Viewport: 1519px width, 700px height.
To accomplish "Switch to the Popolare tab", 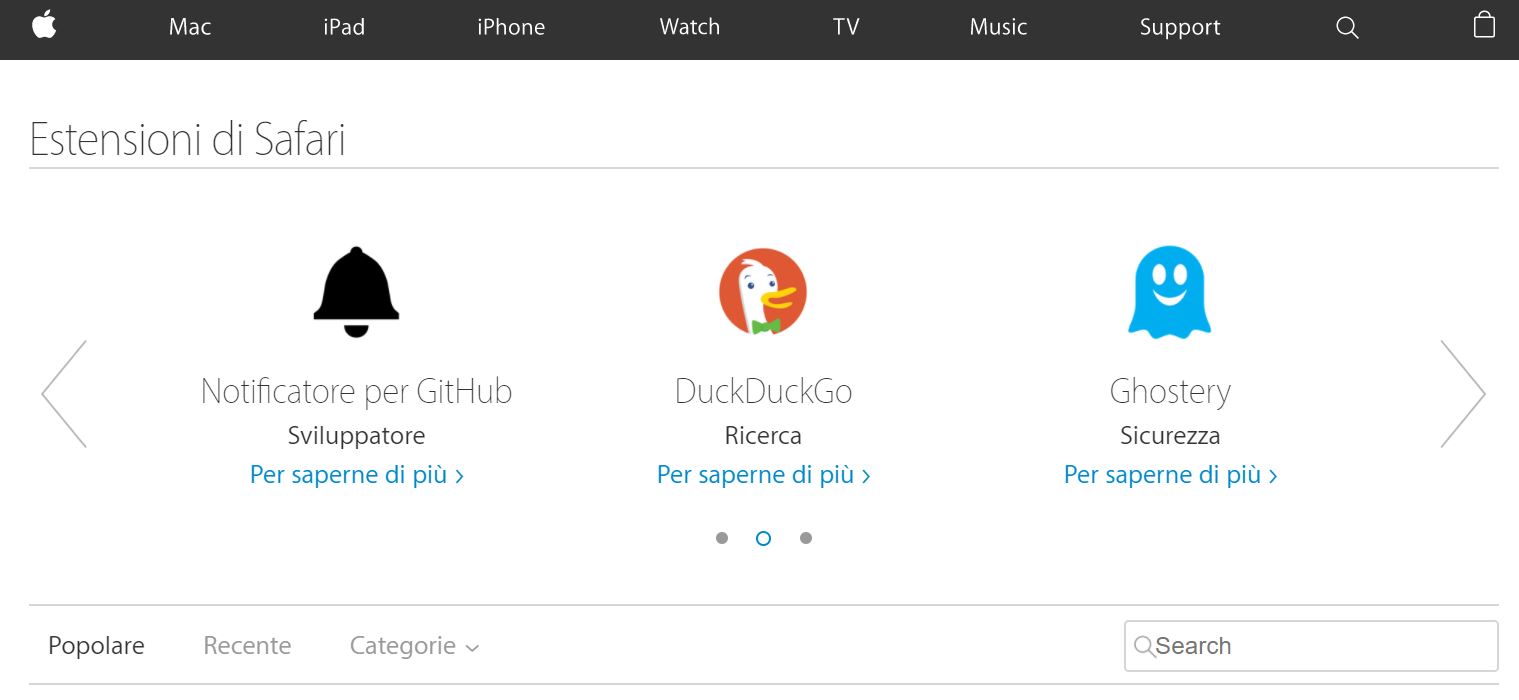I will [96, 646].
